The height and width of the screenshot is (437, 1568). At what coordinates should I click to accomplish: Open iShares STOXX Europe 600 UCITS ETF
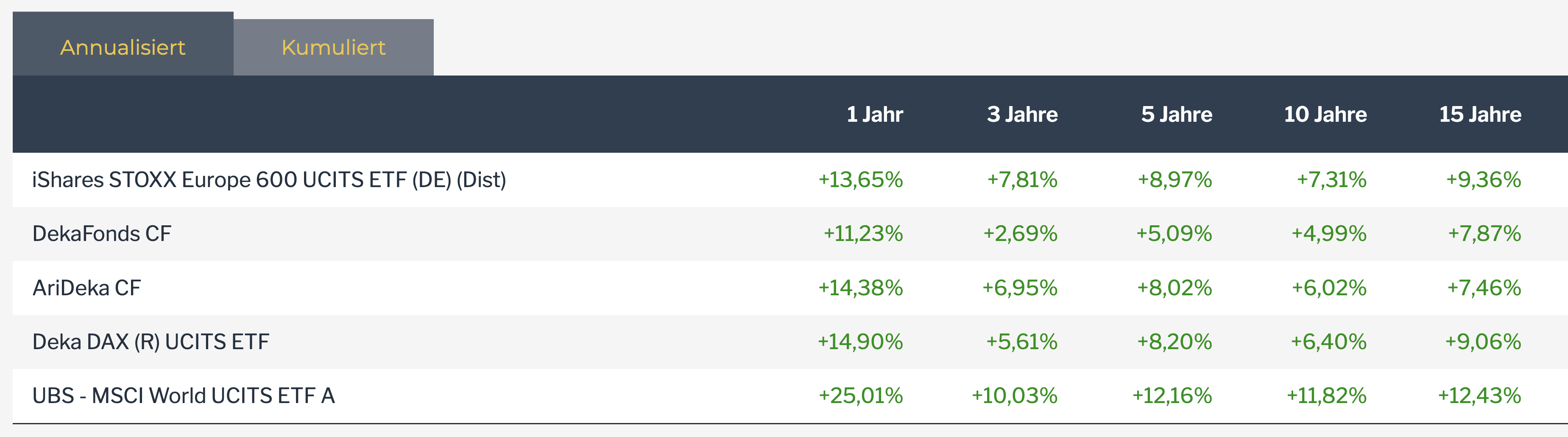[268, 180]
